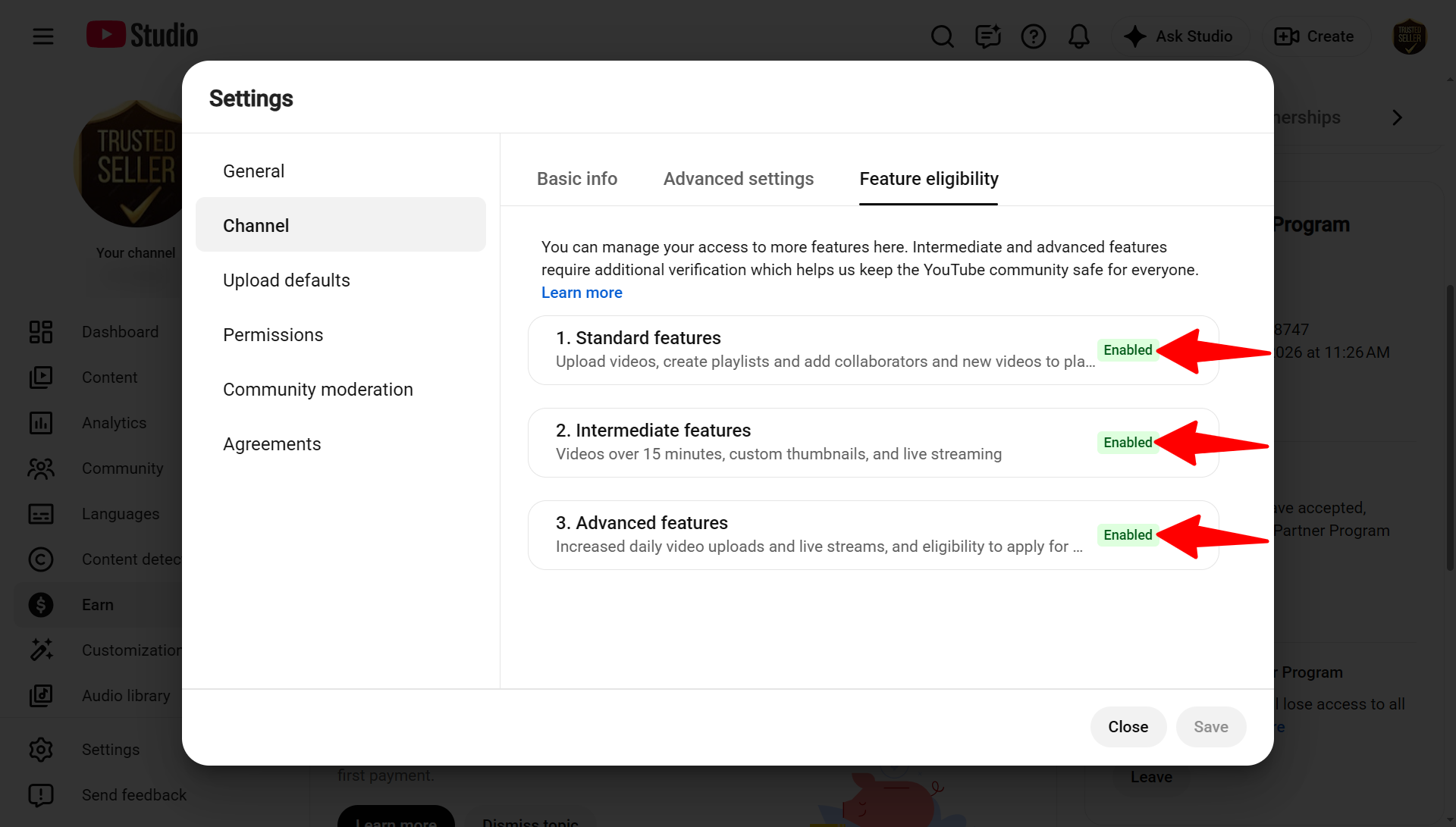This screenshot has width=1456, height=827.
Task: Click the Ask Studio sparkle button
Action: pyautogui.click(x=1178, y=36)
